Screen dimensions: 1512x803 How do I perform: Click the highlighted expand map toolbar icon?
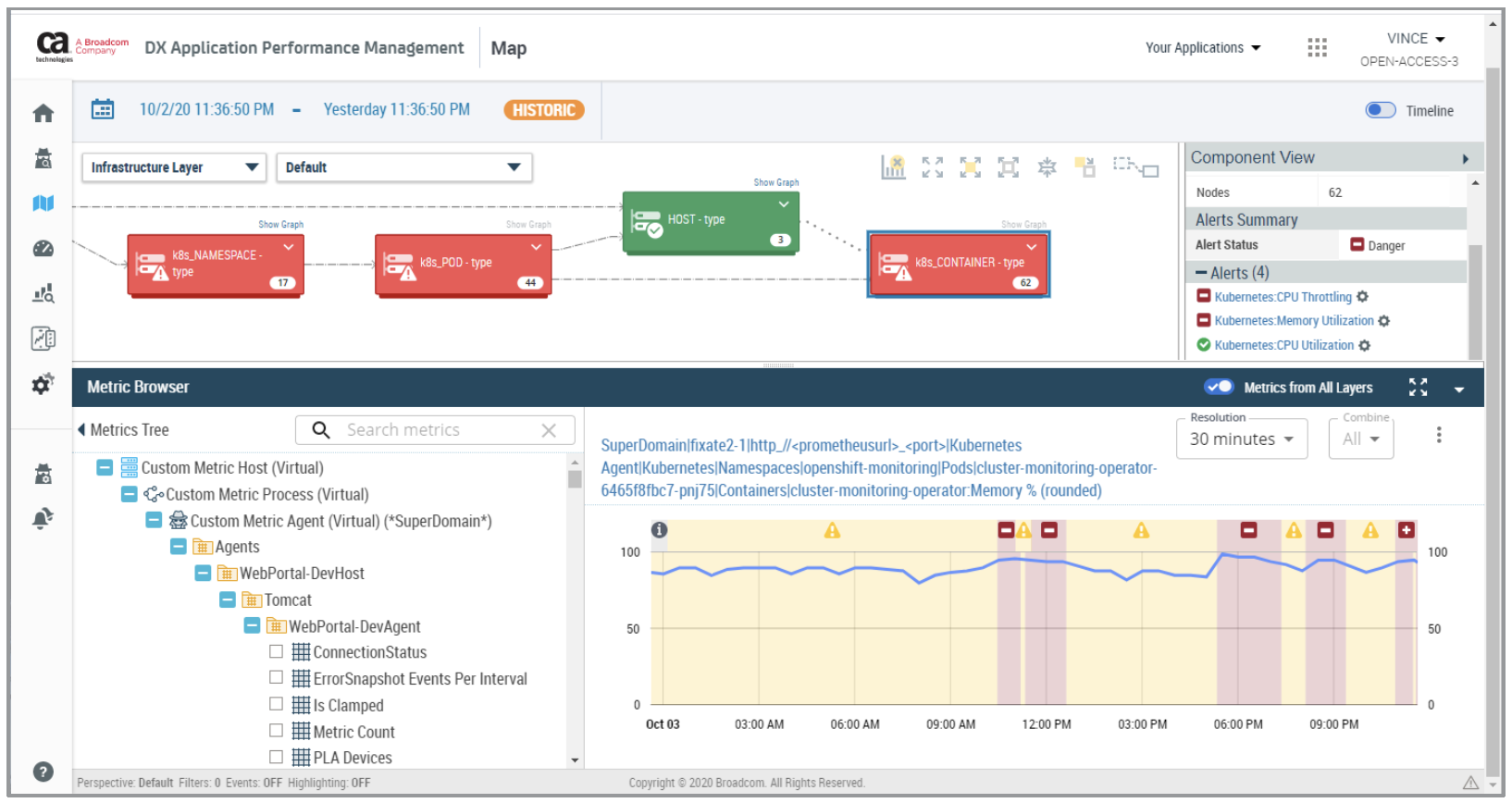coord(970,167)
